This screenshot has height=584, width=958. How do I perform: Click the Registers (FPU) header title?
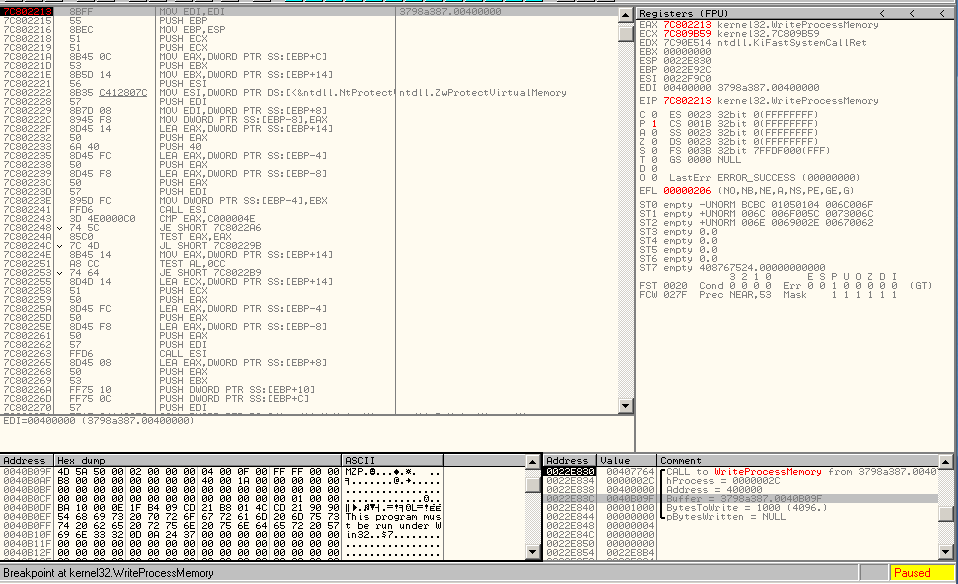coord(684,13)
